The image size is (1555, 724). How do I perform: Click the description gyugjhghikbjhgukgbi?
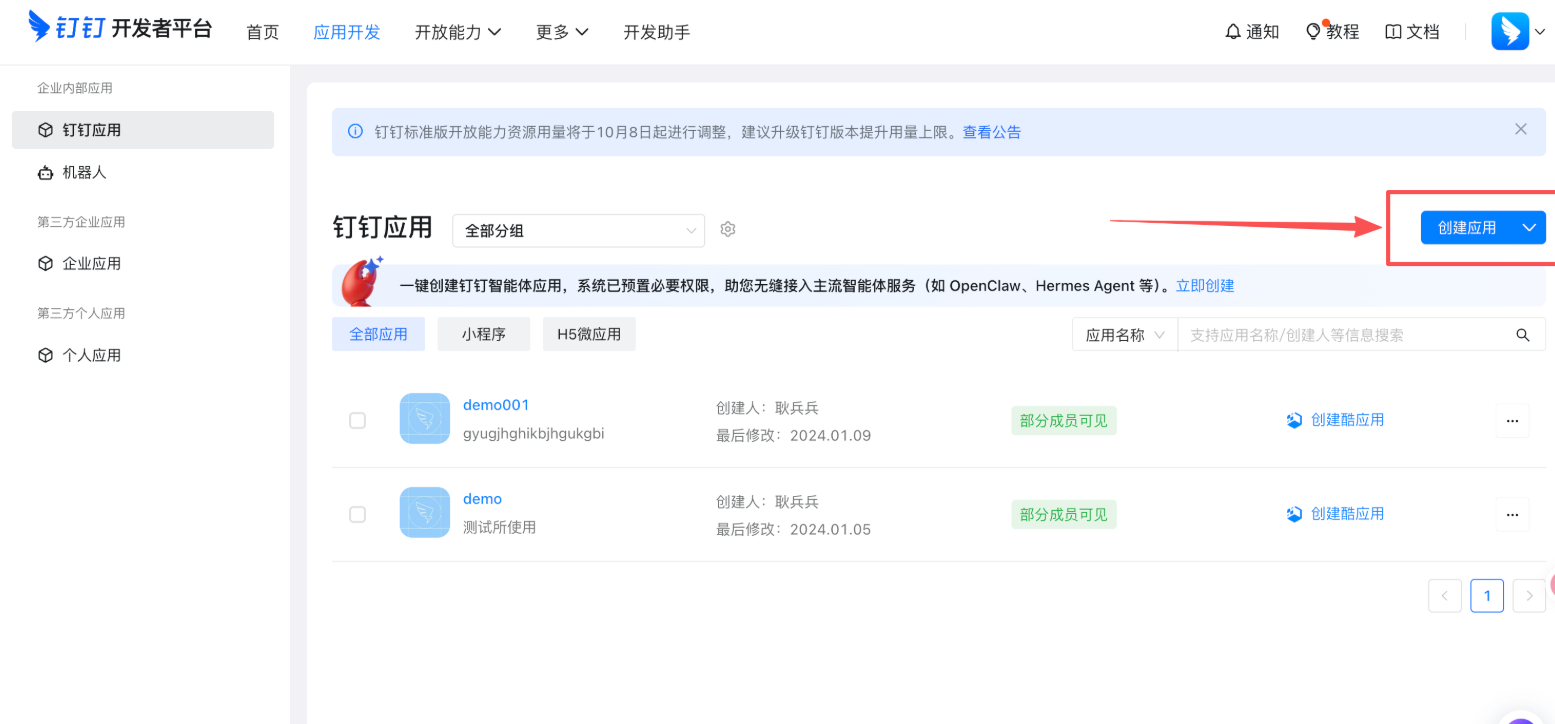pyautogui.click(x=534, y=434)
